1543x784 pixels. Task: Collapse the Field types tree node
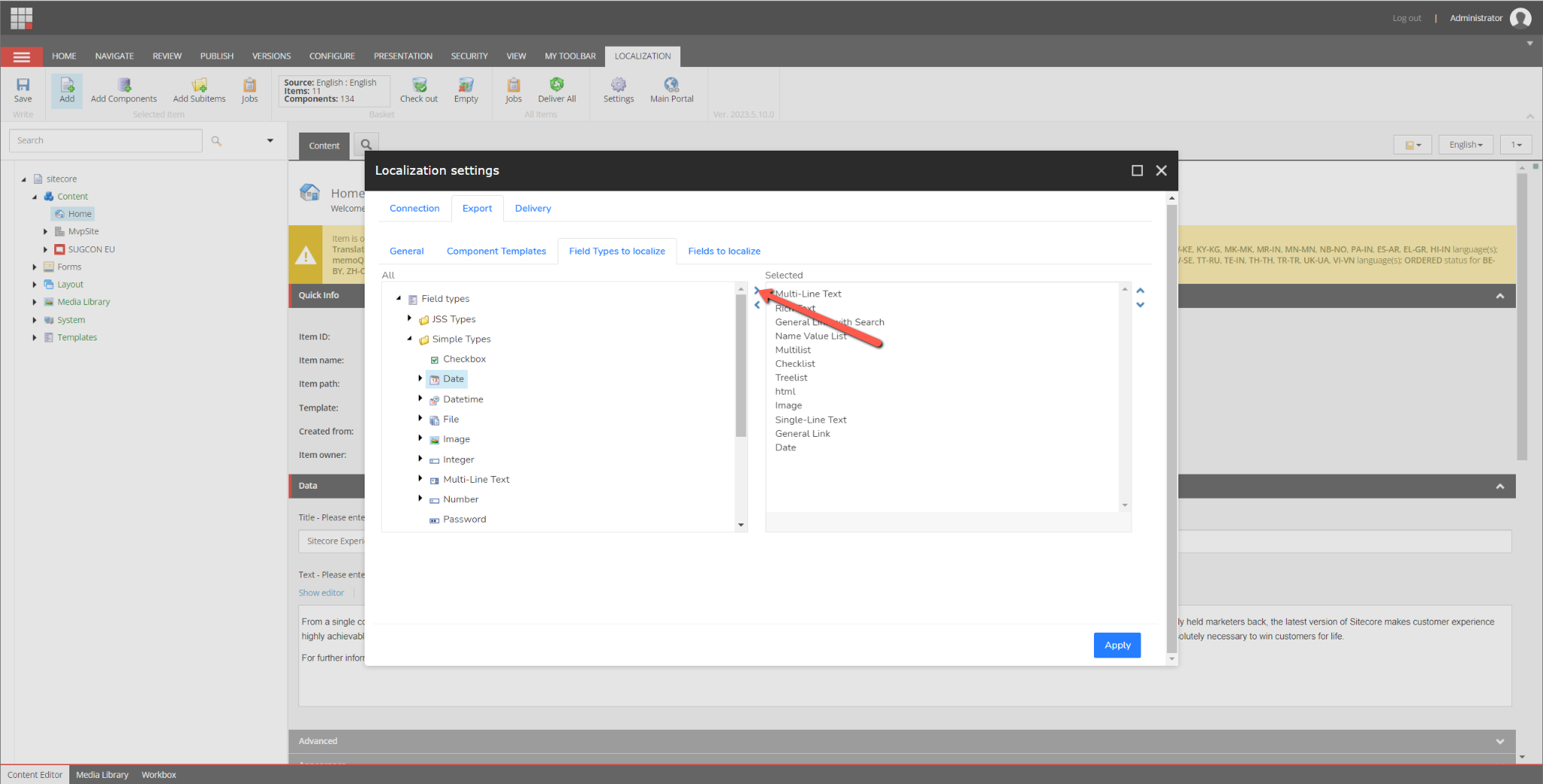pyautogui.click(x=399, y=298)
